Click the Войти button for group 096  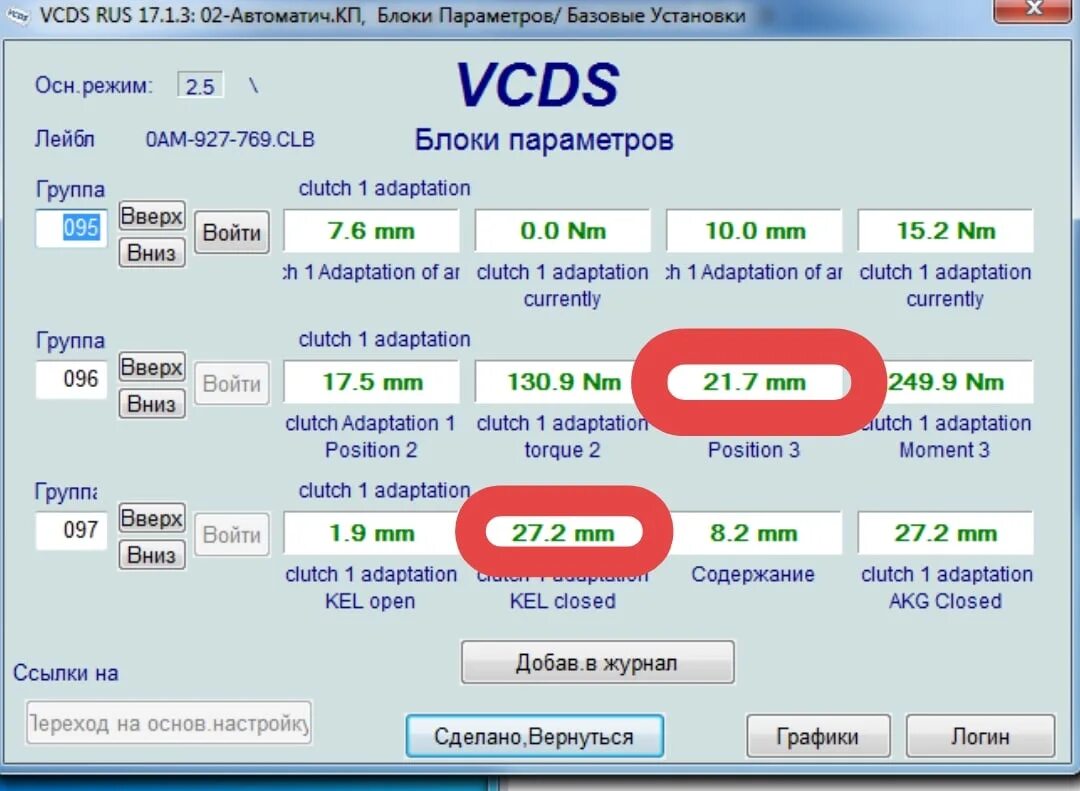pyautogui.click(x=232, y=383)
